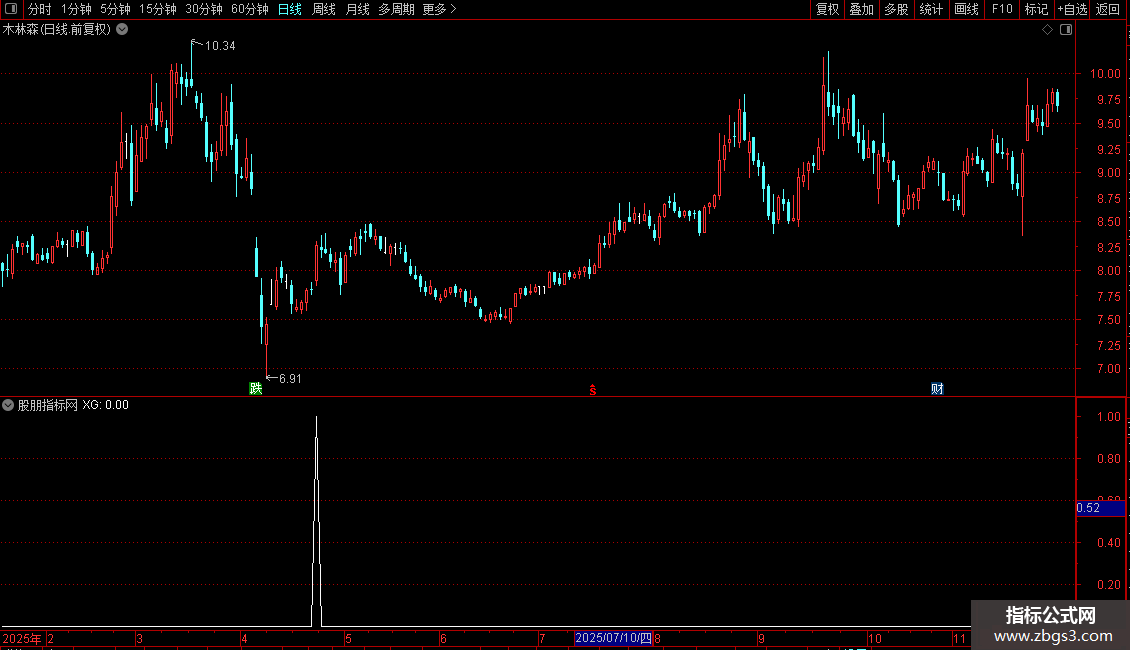
Task: Click month 11 on the time axis
Action: 959,638
